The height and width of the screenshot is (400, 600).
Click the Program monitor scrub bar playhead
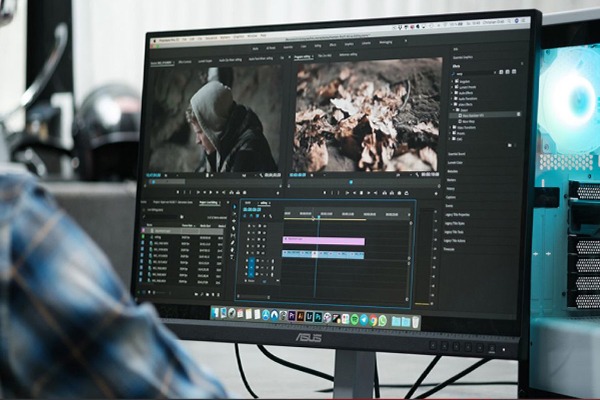(351, 182)
